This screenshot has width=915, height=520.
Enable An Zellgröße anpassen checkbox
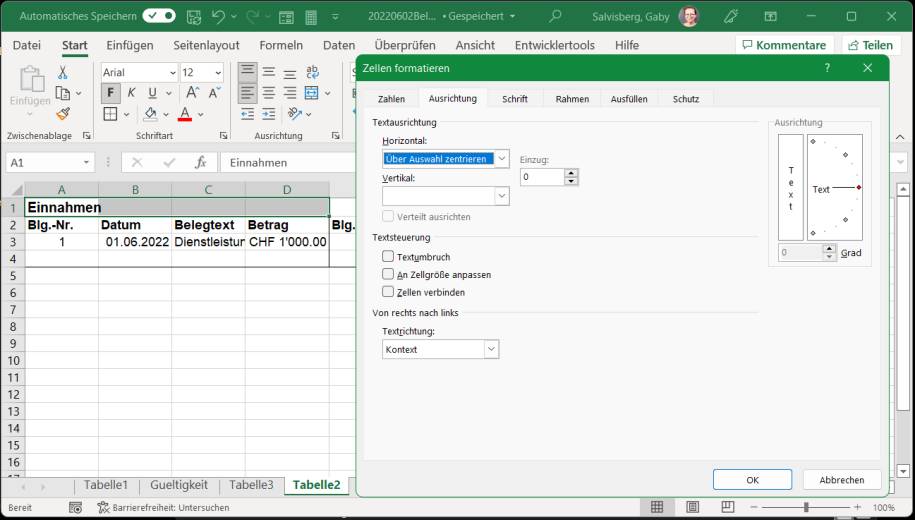tap(388, 274)
